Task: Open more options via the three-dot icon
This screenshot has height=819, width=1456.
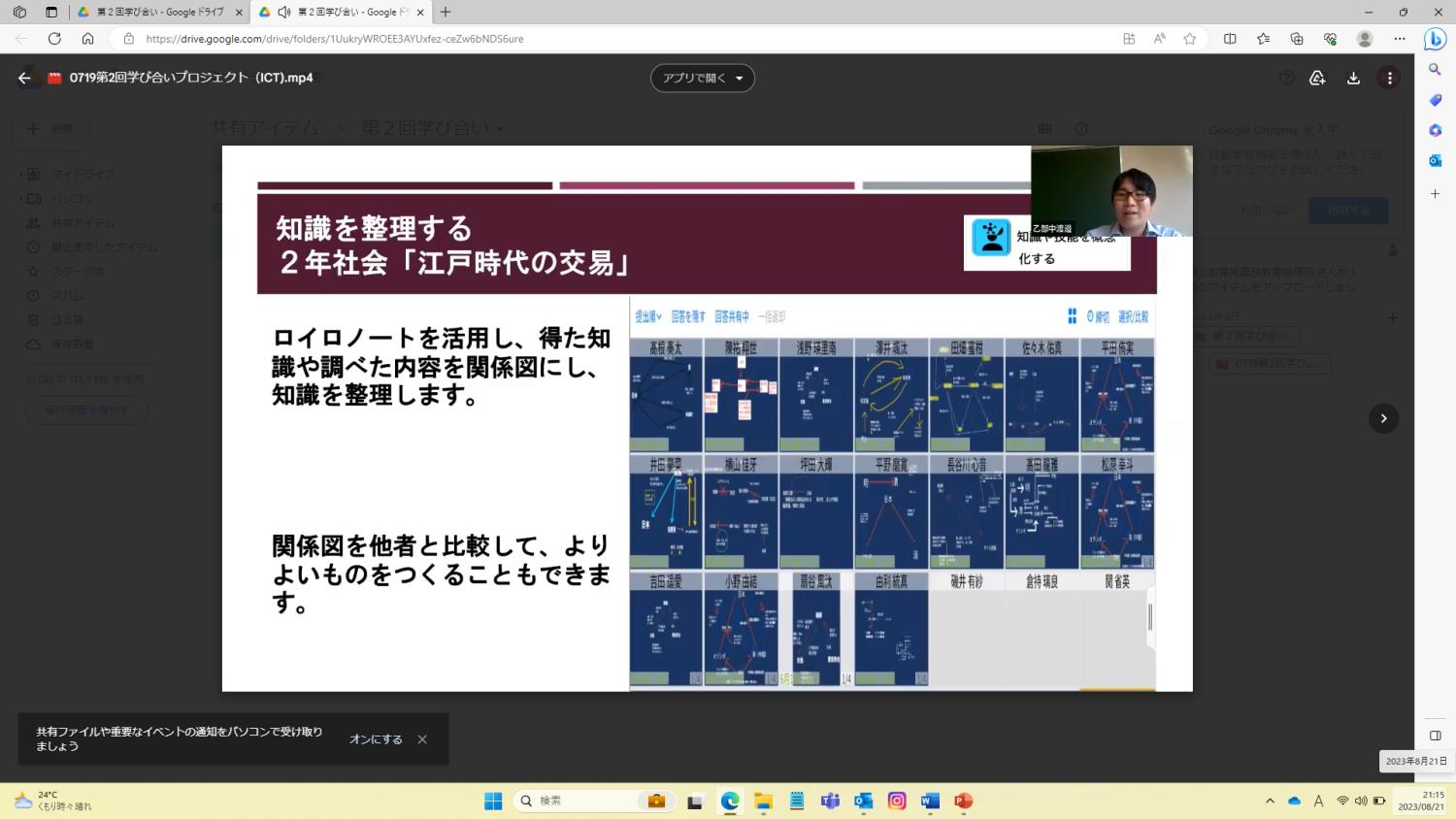Action: click(x=1388, y=78)
